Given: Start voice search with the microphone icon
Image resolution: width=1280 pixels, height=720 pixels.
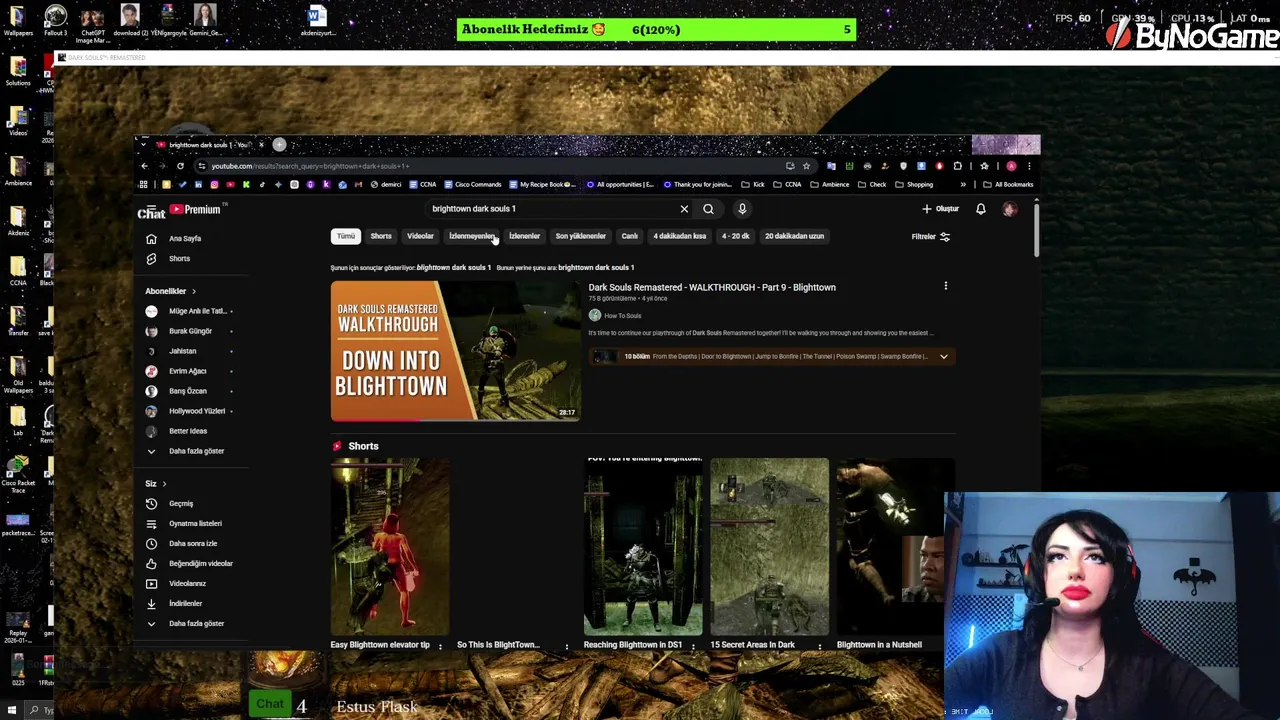Looking at the screenshot, I should [742, 209].
